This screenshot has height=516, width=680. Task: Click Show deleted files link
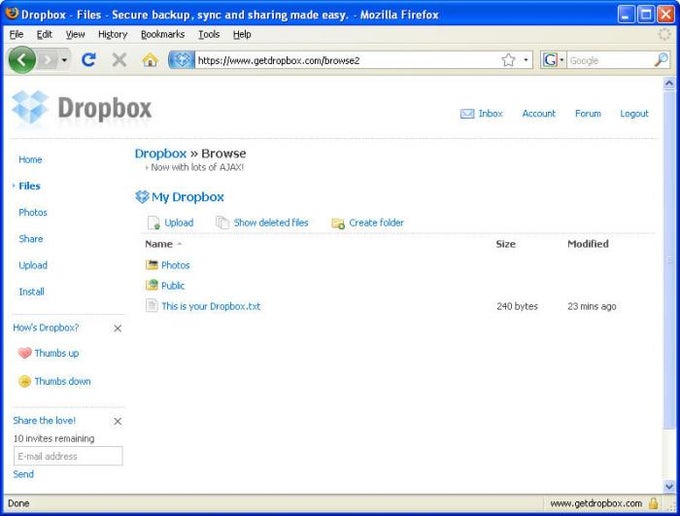coord(271,223)
